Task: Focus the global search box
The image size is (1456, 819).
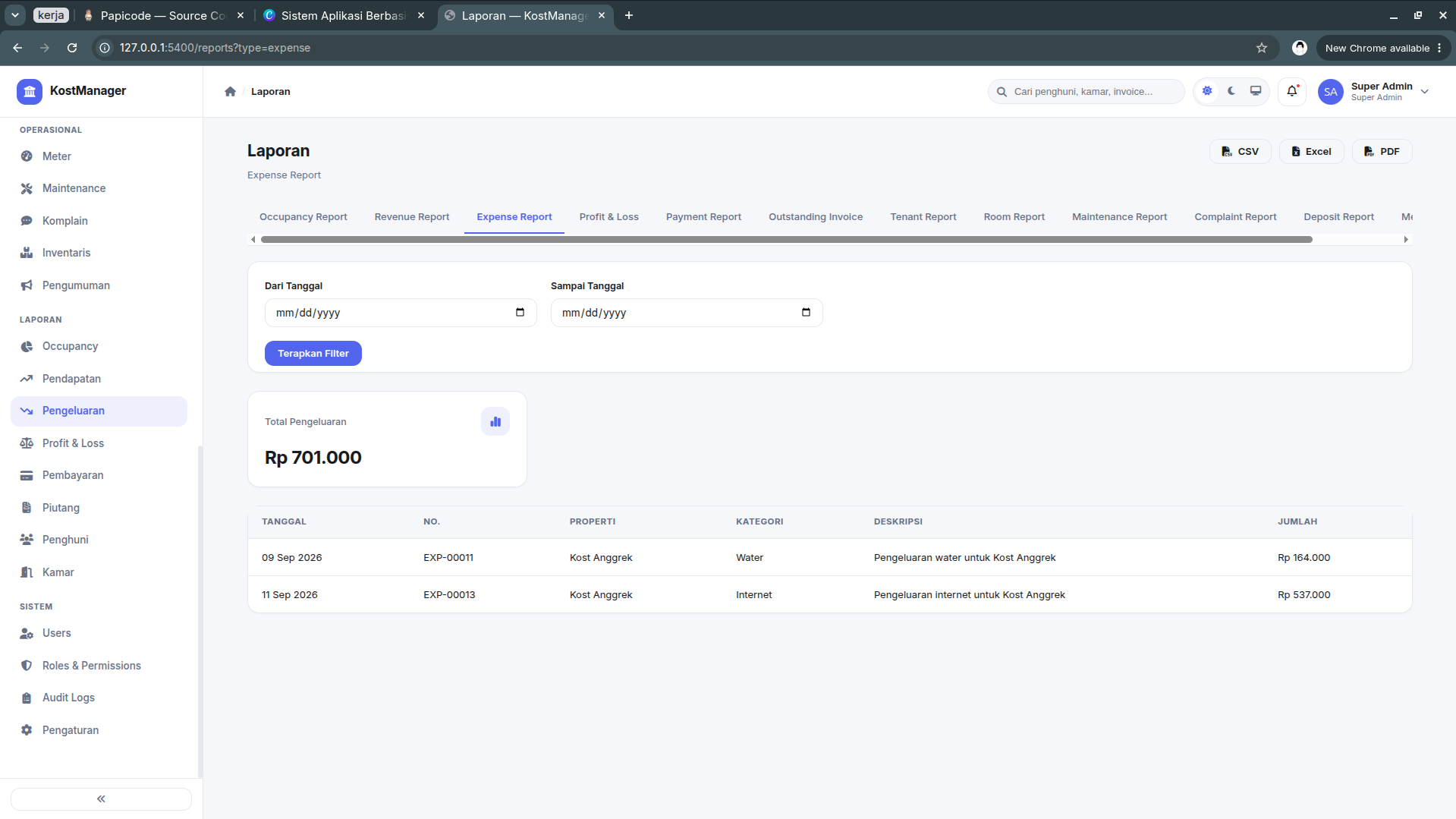Action: (1086, 91)
